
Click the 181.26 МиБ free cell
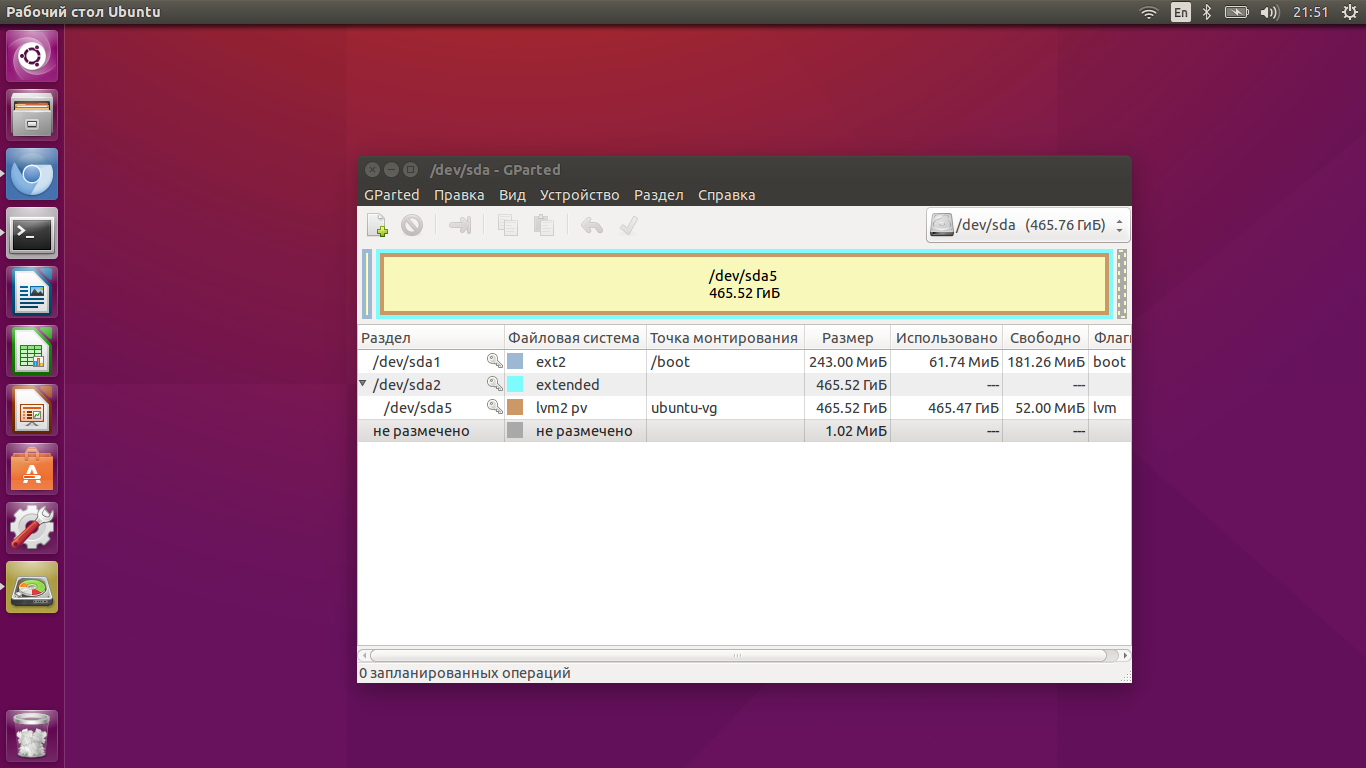point(1046,362)
